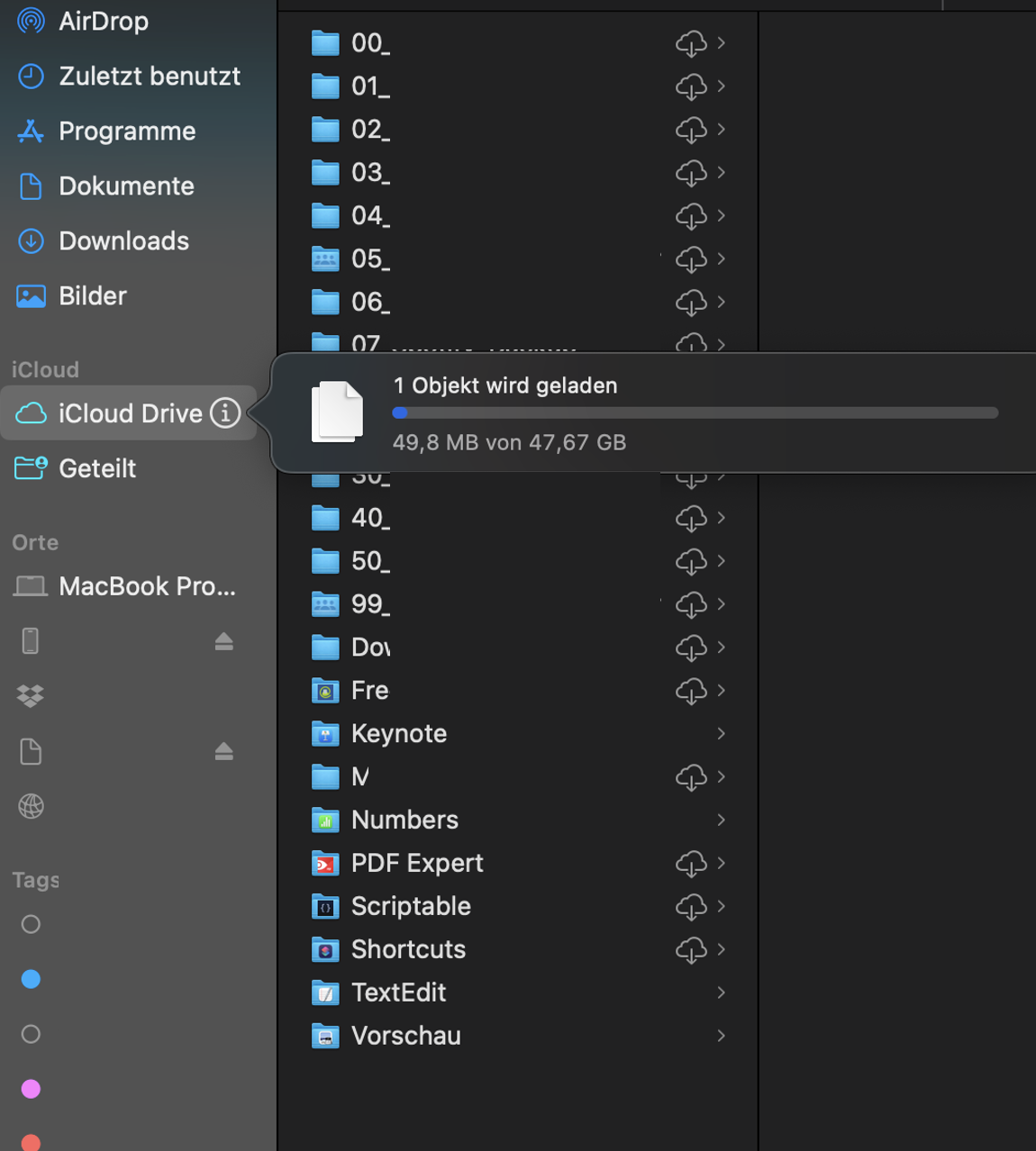1036x1151 pixels.
Task: Download PDF Expert folder from iCloud
Action: pyautogui.click(x=691, y=864)
